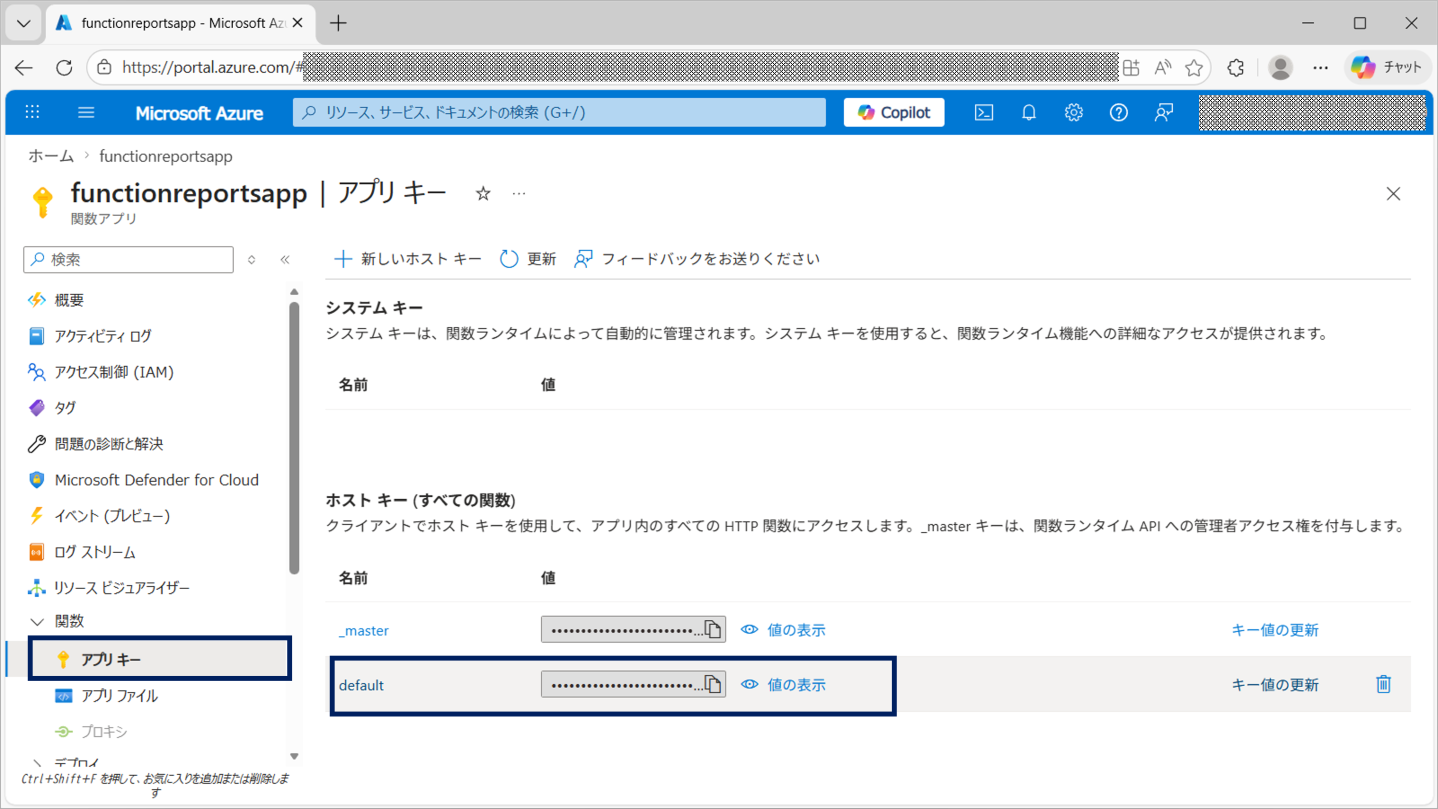
Task: Open the Azure portal hamburger menu
Action: pos(86,112)
